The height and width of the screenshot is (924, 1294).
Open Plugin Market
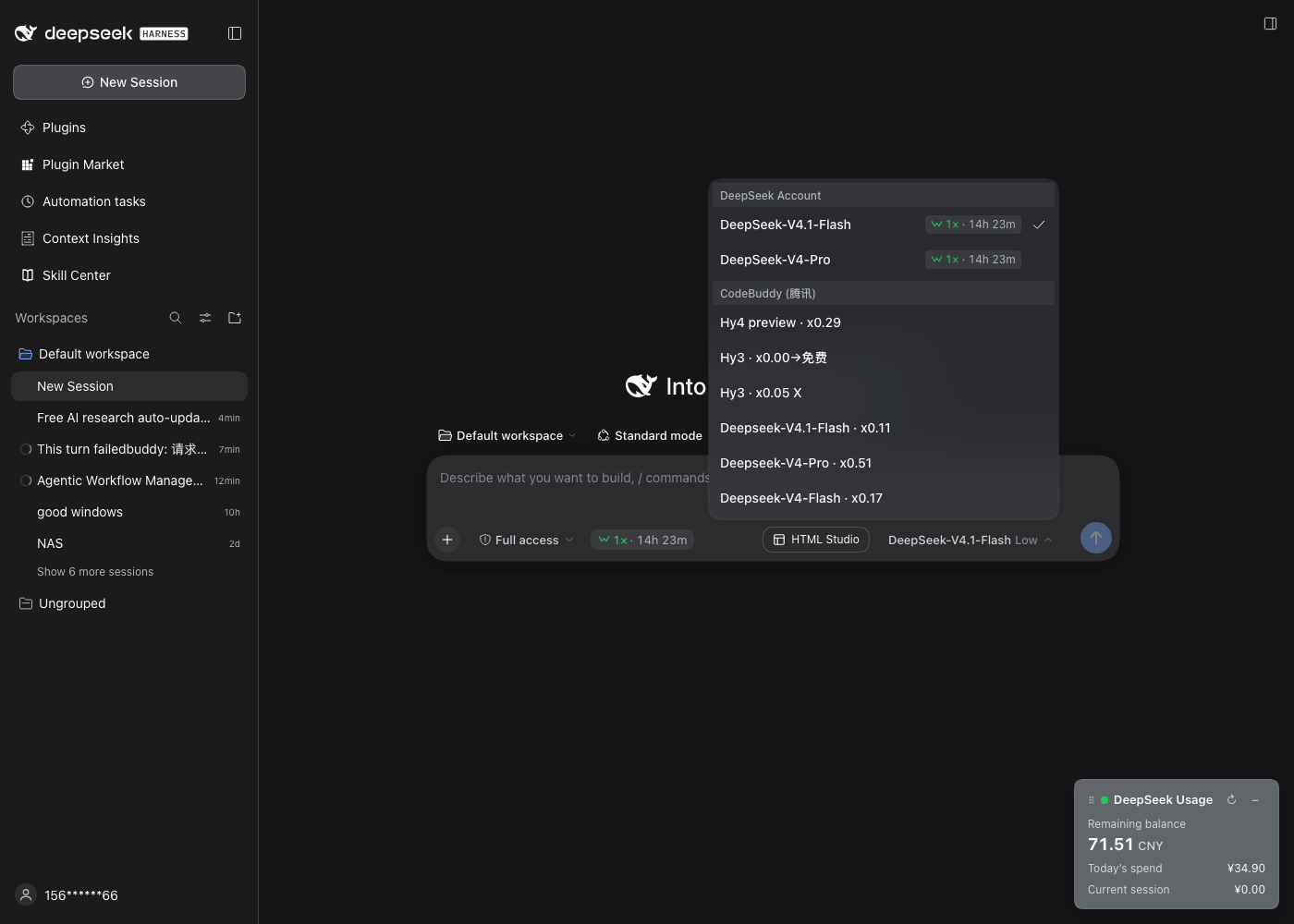tap(129, 164)
